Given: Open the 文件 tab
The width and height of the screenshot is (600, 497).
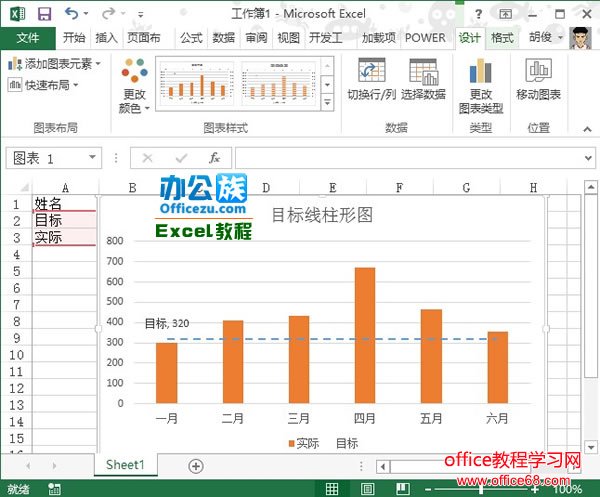Looking at the screenshot, I should [28, 37].
